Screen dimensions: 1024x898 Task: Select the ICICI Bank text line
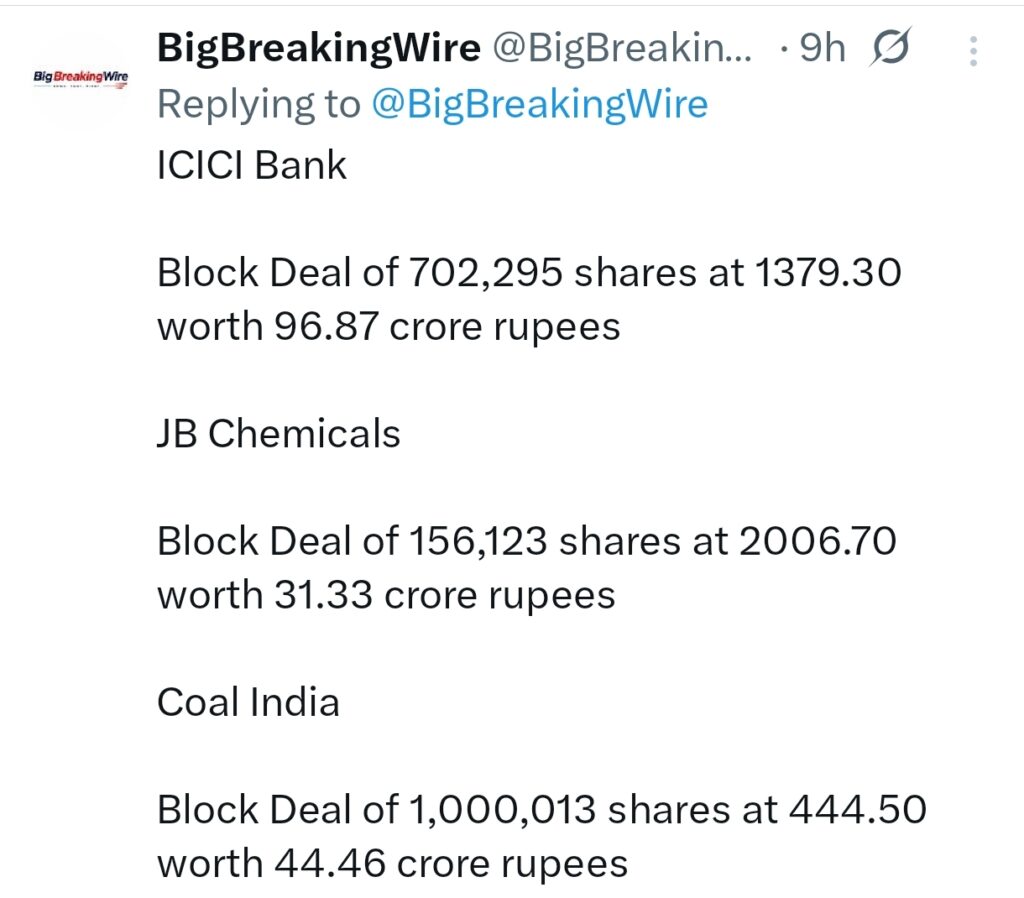click(251, 164)
